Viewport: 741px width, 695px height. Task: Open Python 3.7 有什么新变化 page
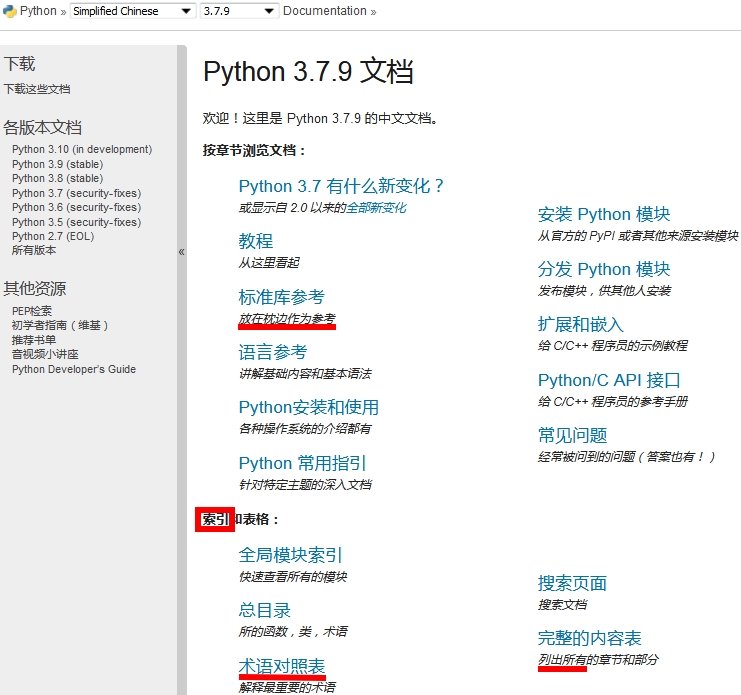pyautogui.click(x=341, y=186)
